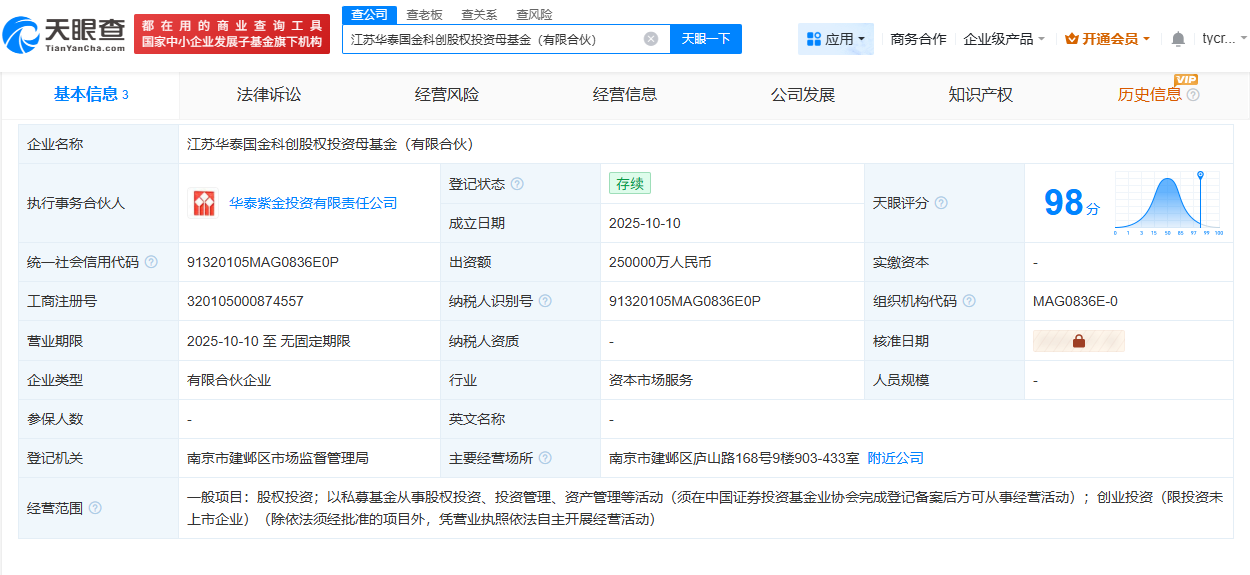Click the help icon beside 经营范围
Image resolution: width=1250 pixels, height=575 pixels.
[95, 508]
